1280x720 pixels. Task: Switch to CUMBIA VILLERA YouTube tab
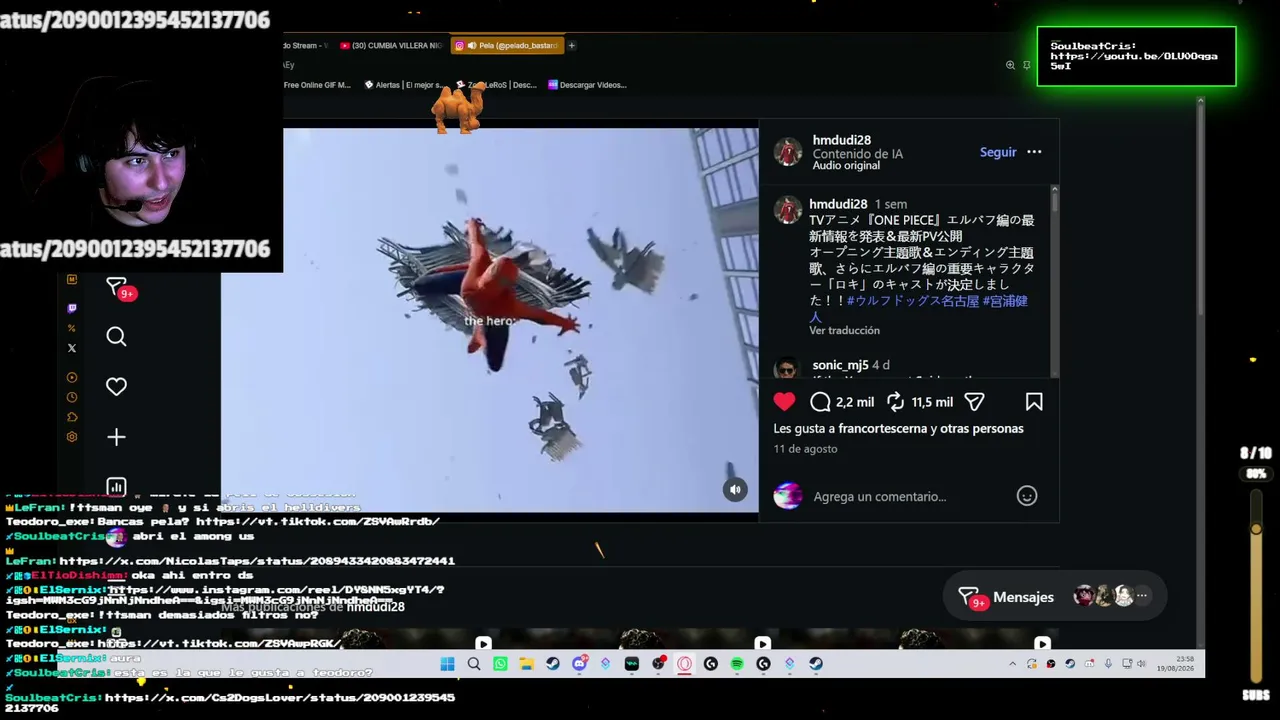point(390,45)
